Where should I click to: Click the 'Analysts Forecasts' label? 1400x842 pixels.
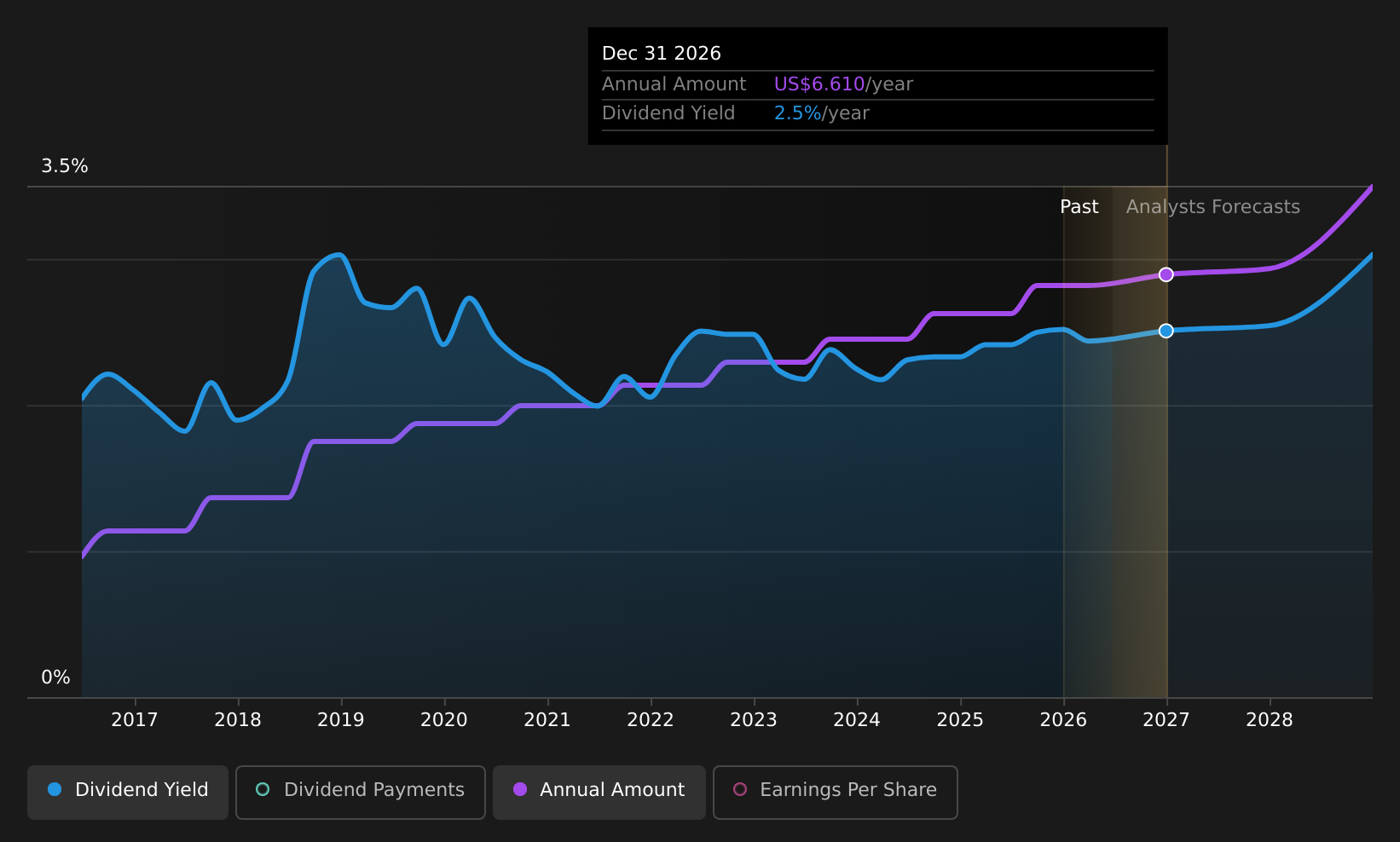(x=1213, y=207)
